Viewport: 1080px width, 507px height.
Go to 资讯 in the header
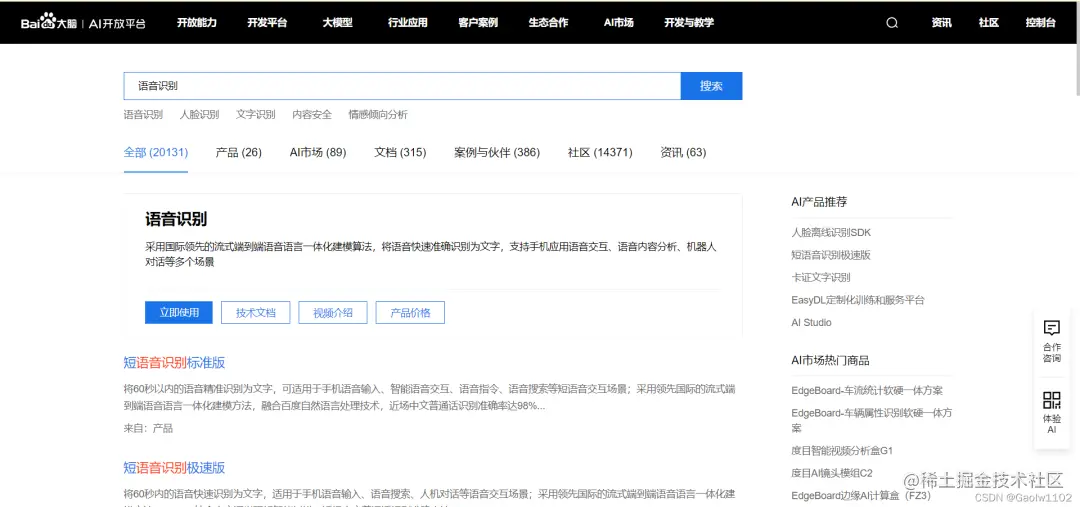[x=942, y=23]
